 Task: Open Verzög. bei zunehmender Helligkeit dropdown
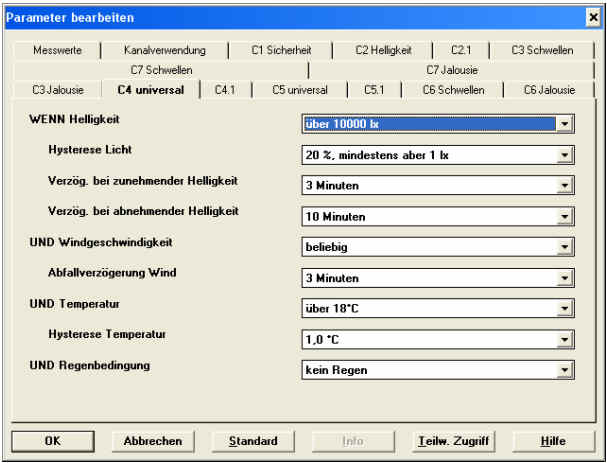[565, 185]
